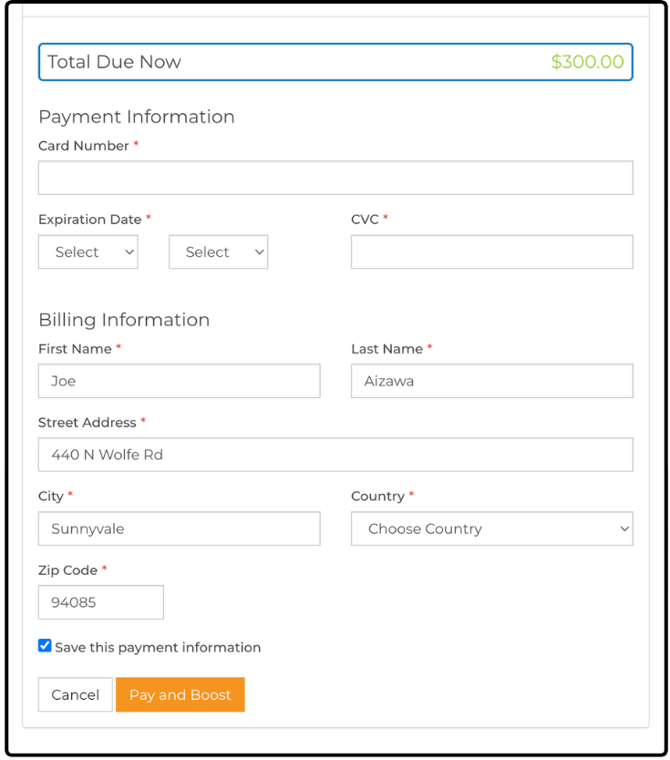
Task: Click the Last Name field containing Aizawa
Action: [x=492, y=380]
